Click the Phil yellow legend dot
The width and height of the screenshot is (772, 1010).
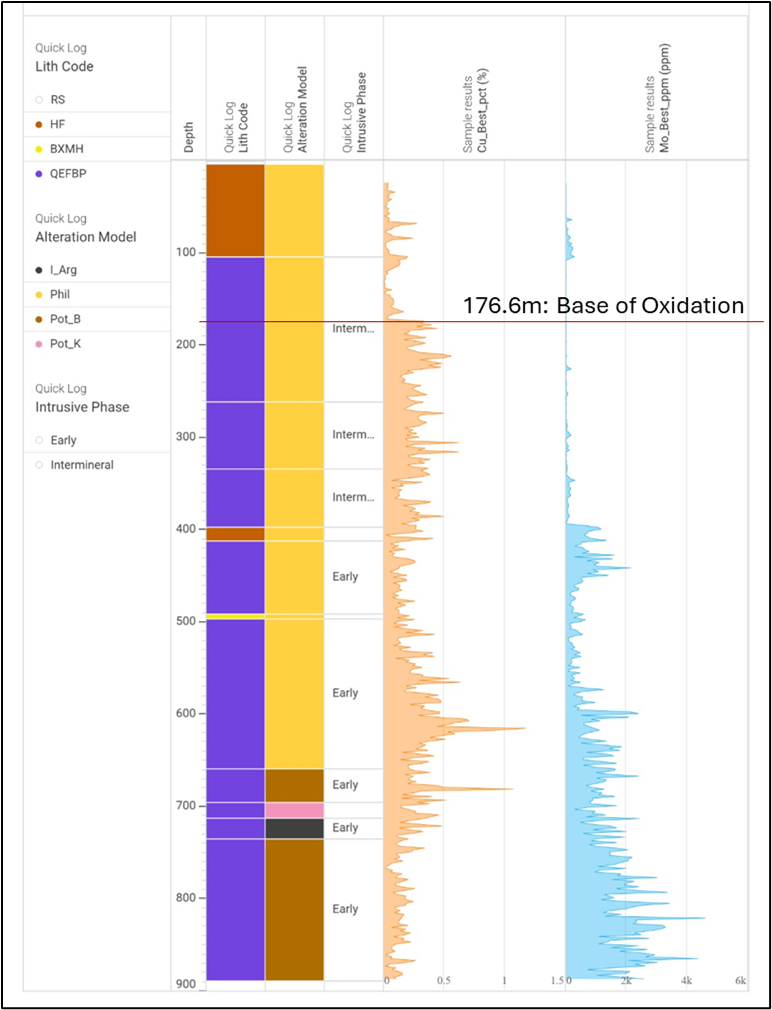[x=38, y=295]
